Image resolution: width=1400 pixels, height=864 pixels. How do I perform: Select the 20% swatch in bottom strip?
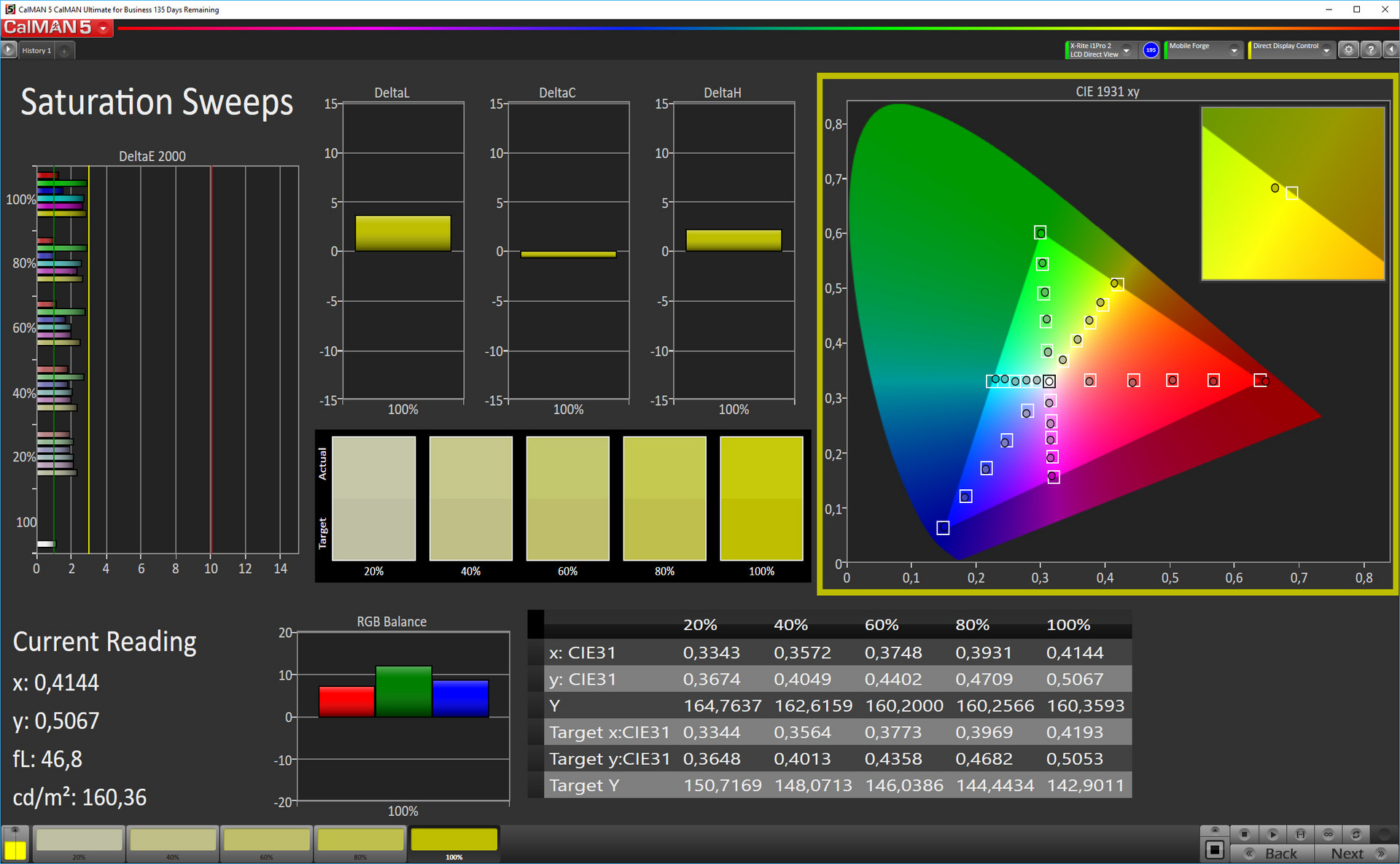pyautogui.click(x=79, y=840)
